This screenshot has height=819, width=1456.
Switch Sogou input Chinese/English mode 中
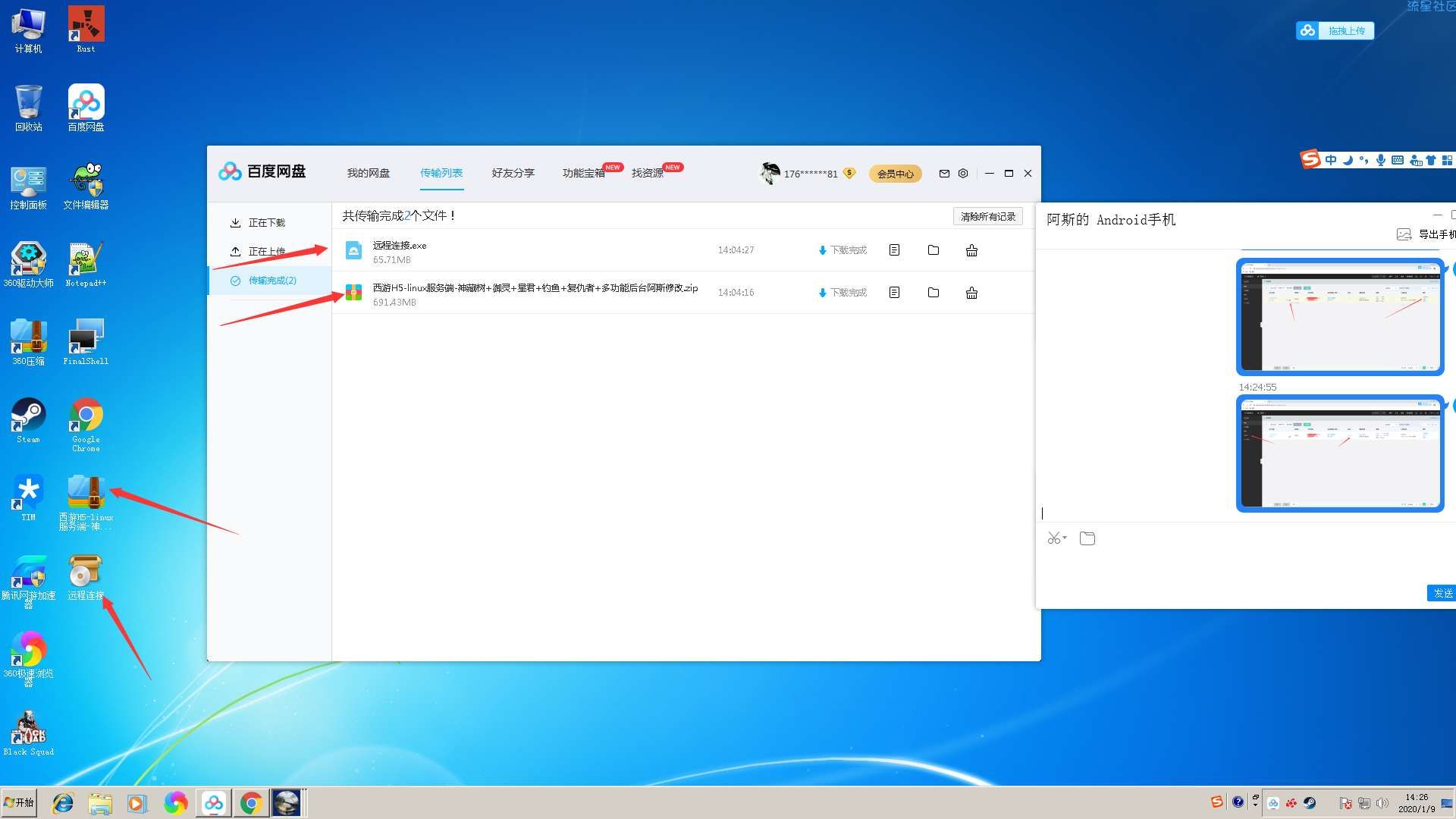[x=1331, y=160]
